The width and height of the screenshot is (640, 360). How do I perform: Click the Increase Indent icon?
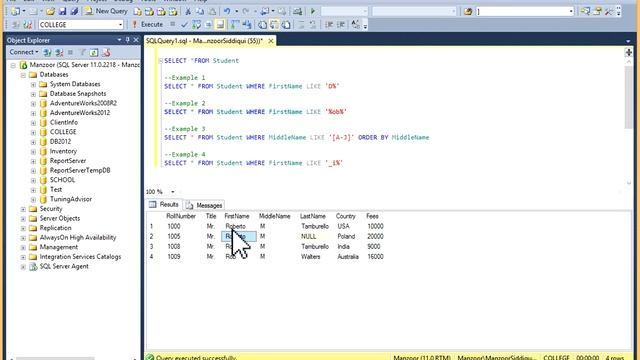click(341, 25)
